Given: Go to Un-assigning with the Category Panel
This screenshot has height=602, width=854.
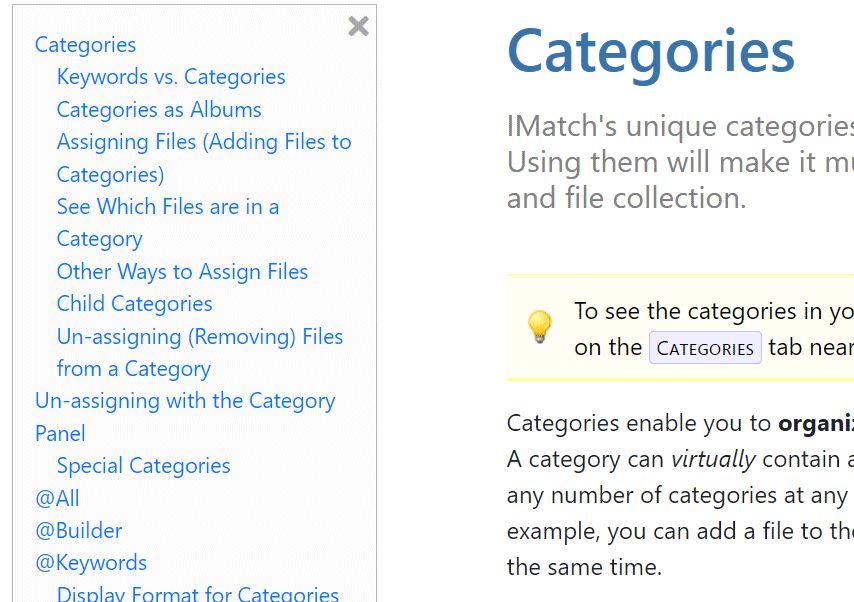Looking at the screenshot, I should pos(185,417).
